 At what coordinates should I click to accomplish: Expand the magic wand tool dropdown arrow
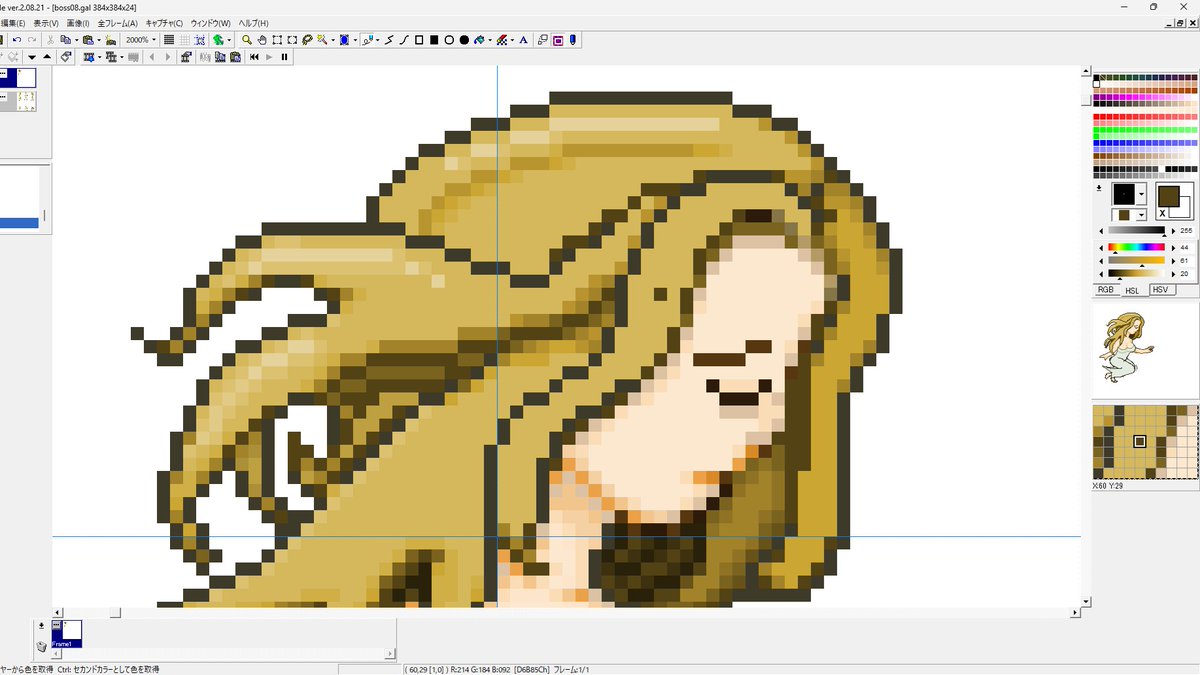(333, 40)
